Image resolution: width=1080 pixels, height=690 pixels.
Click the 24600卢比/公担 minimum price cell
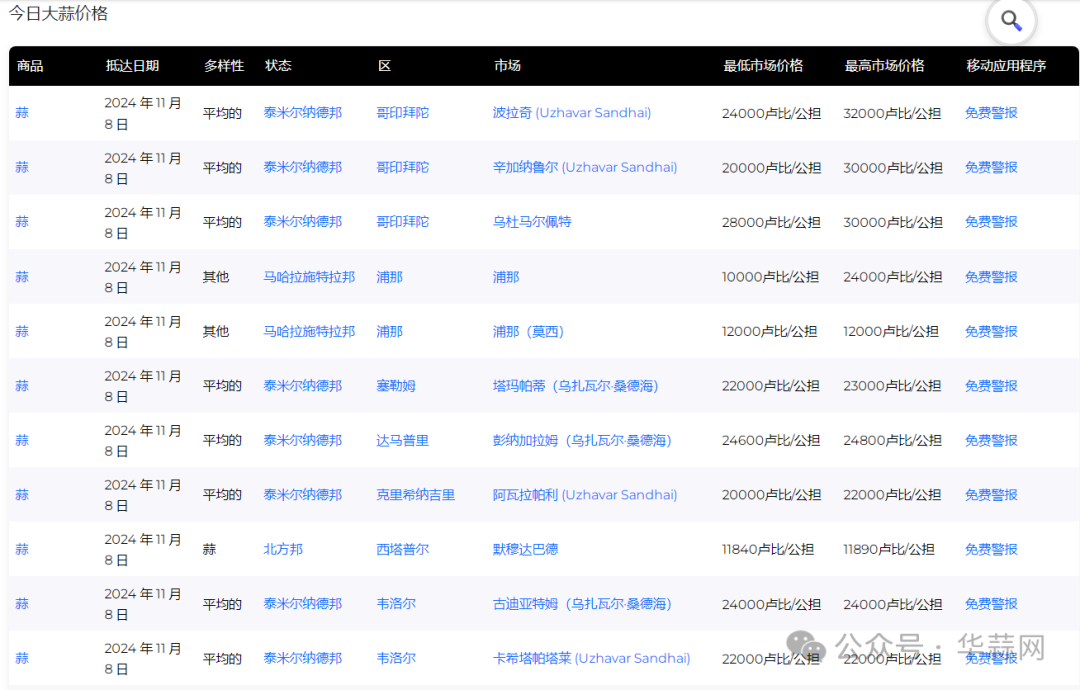click(771, 440)
